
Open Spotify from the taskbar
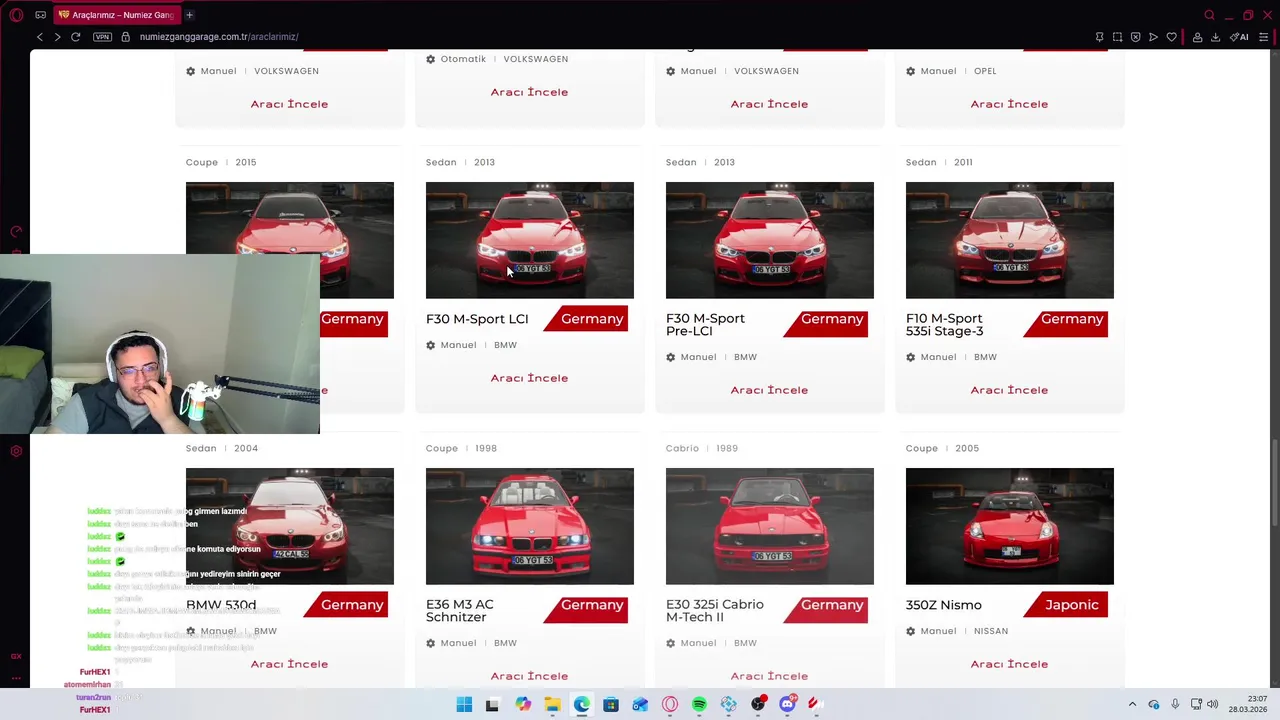699,705
